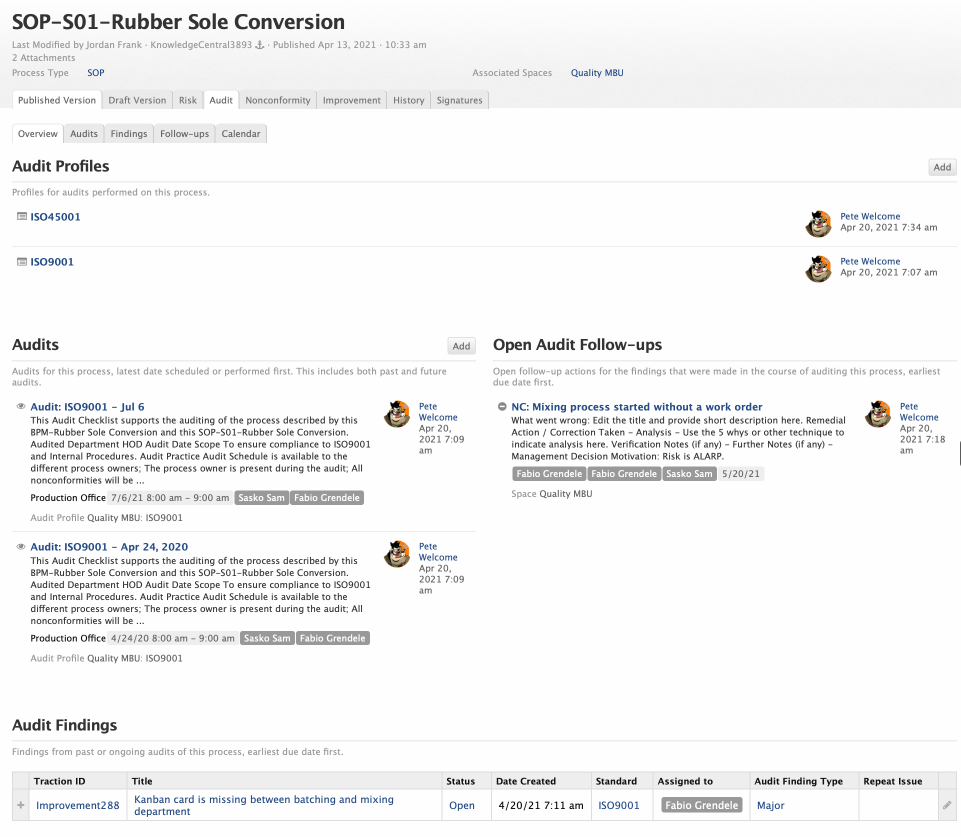961x837 pixels.
Task: Sort findings by the Date Created column header
Action: point(525,781)
